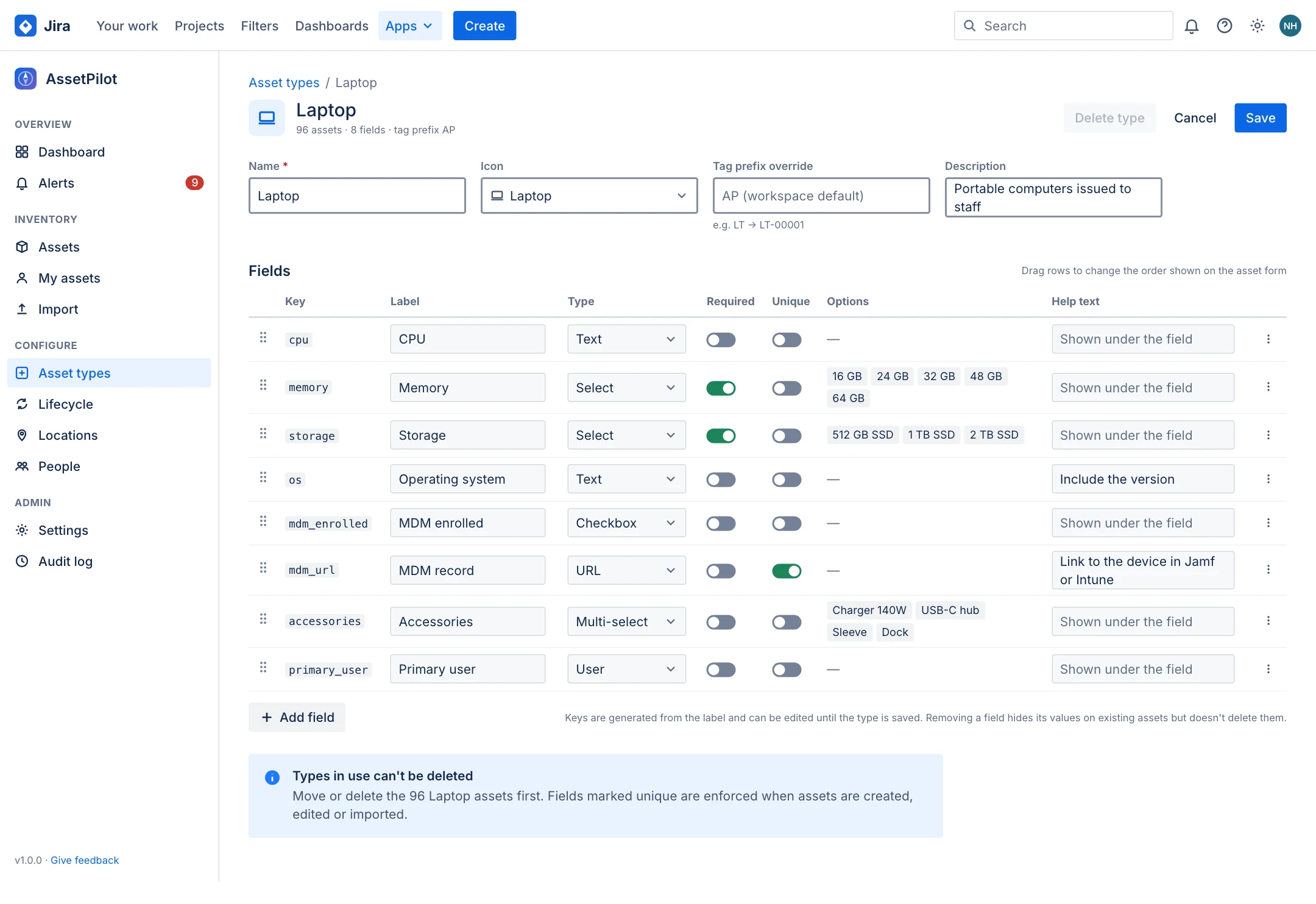Follow the Asset types breadcrumb link
The height and width of the screenshot is (904, 1316).
coord(284,83)
